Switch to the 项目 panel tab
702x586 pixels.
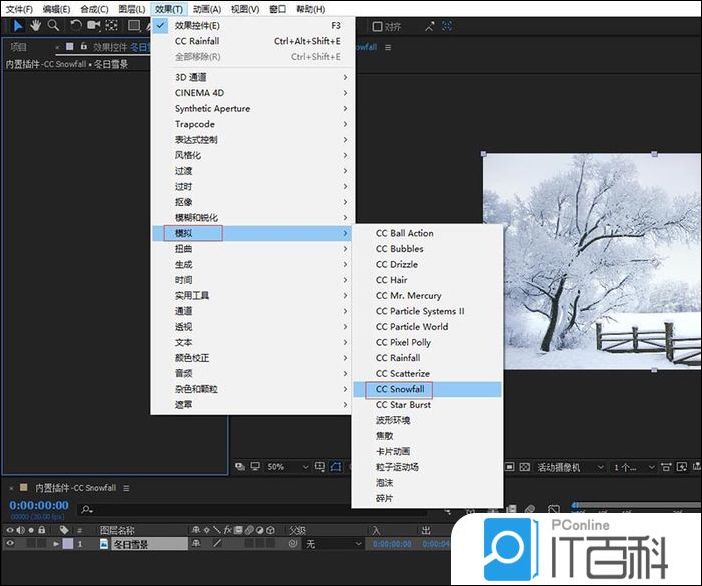[x=18, y=47]
